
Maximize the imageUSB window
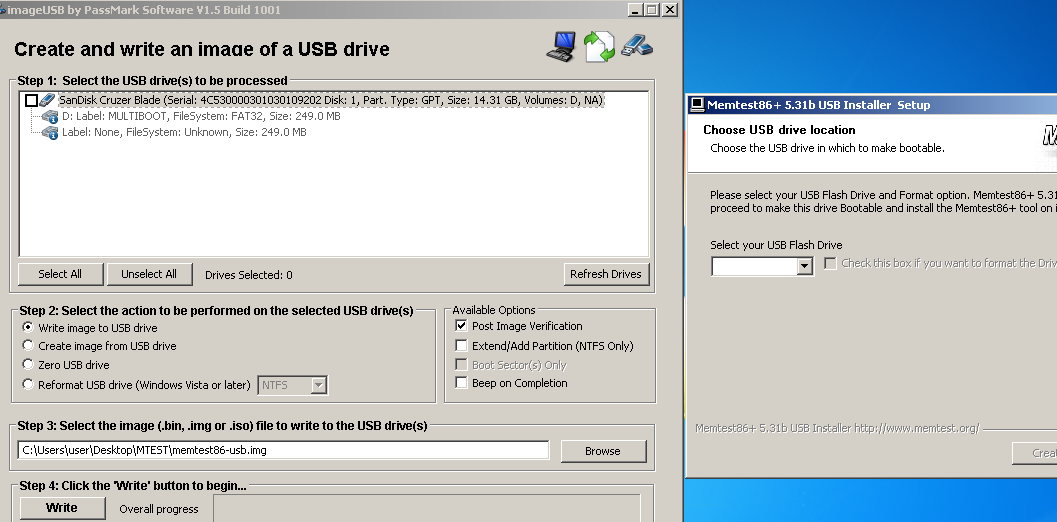[652, 9]
